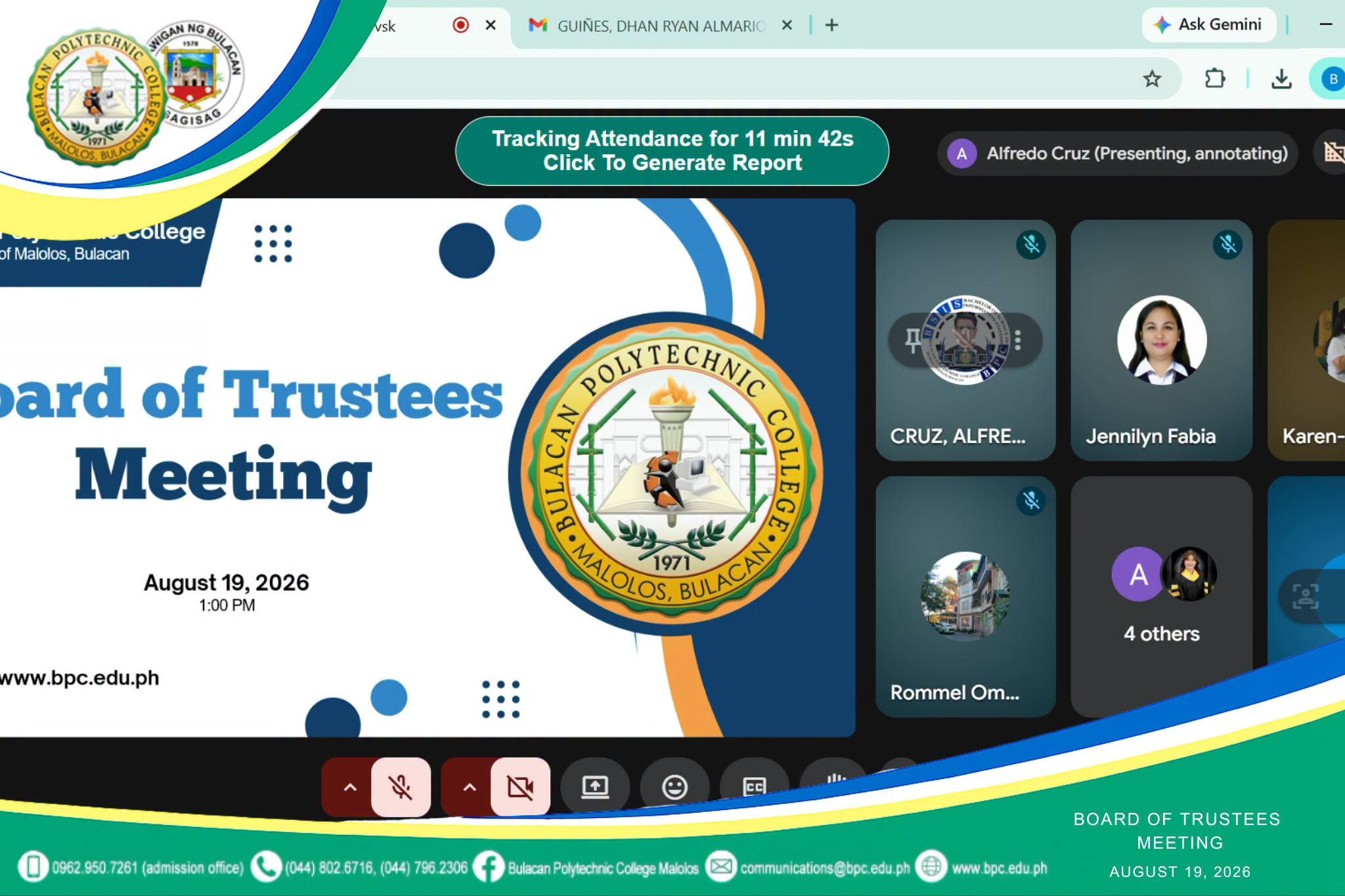Turn on the camera in the Meet toolbar
1345x896 pixels.
pos(520,786)
